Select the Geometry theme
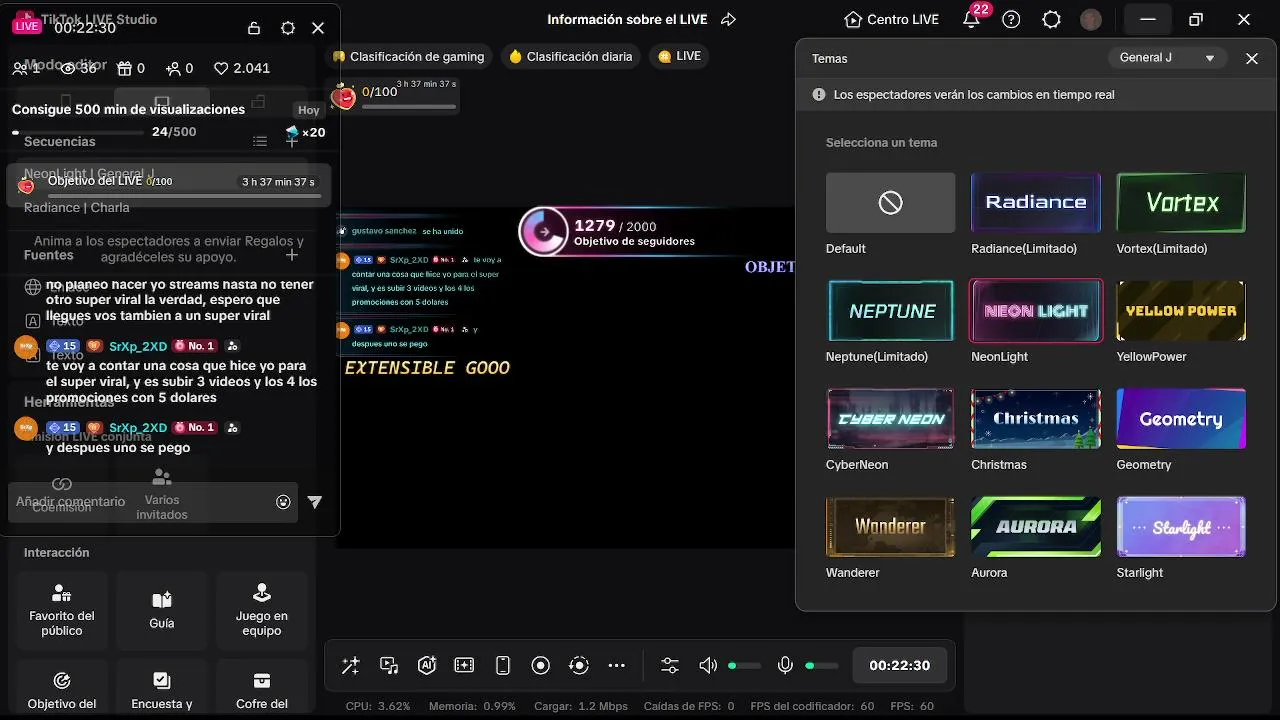The height and width of the screenshot is (720, 1280). [1181, 419]
